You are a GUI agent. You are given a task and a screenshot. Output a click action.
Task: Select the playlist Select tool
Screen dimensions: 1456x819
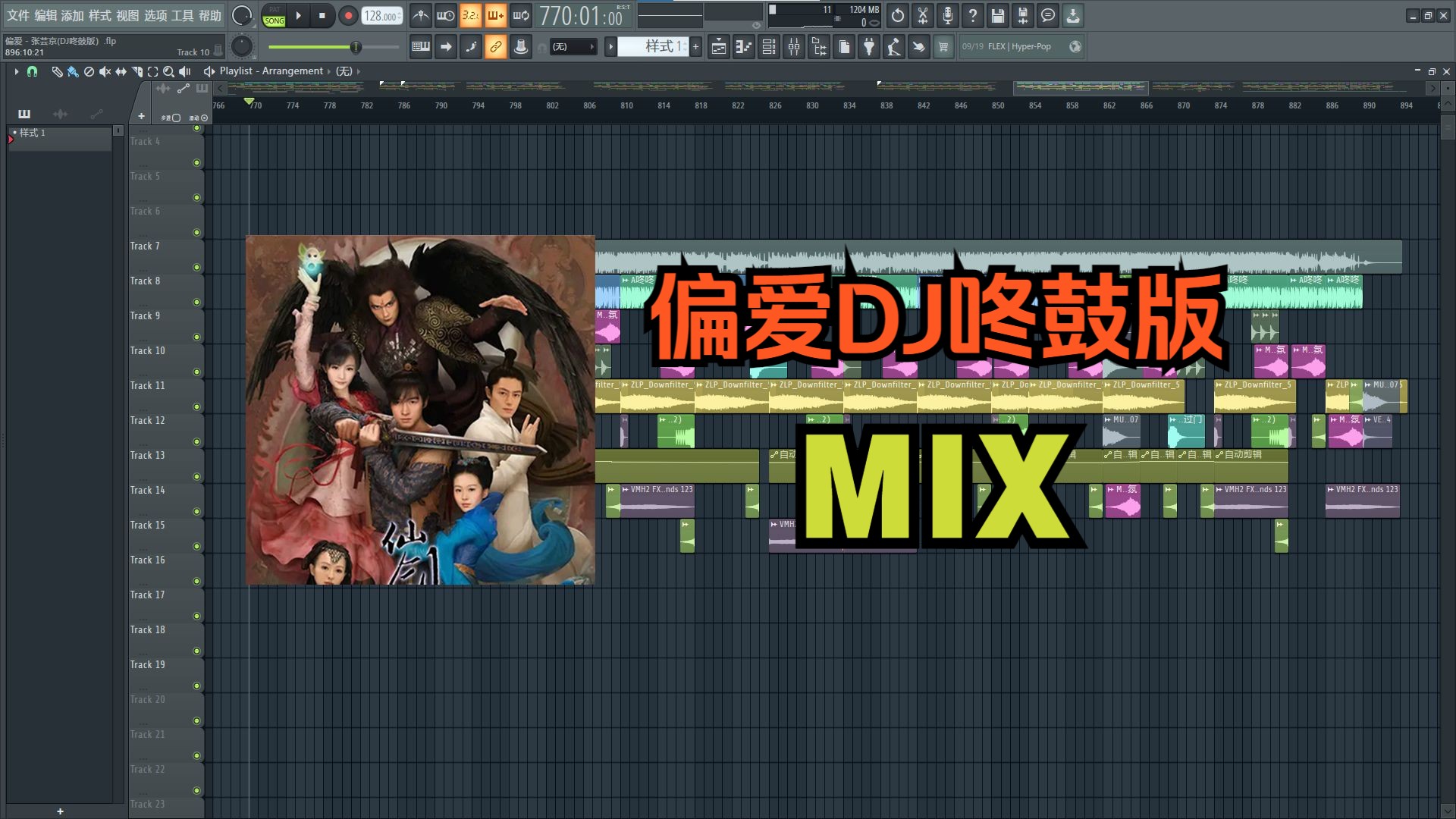[x=152, y=71]
